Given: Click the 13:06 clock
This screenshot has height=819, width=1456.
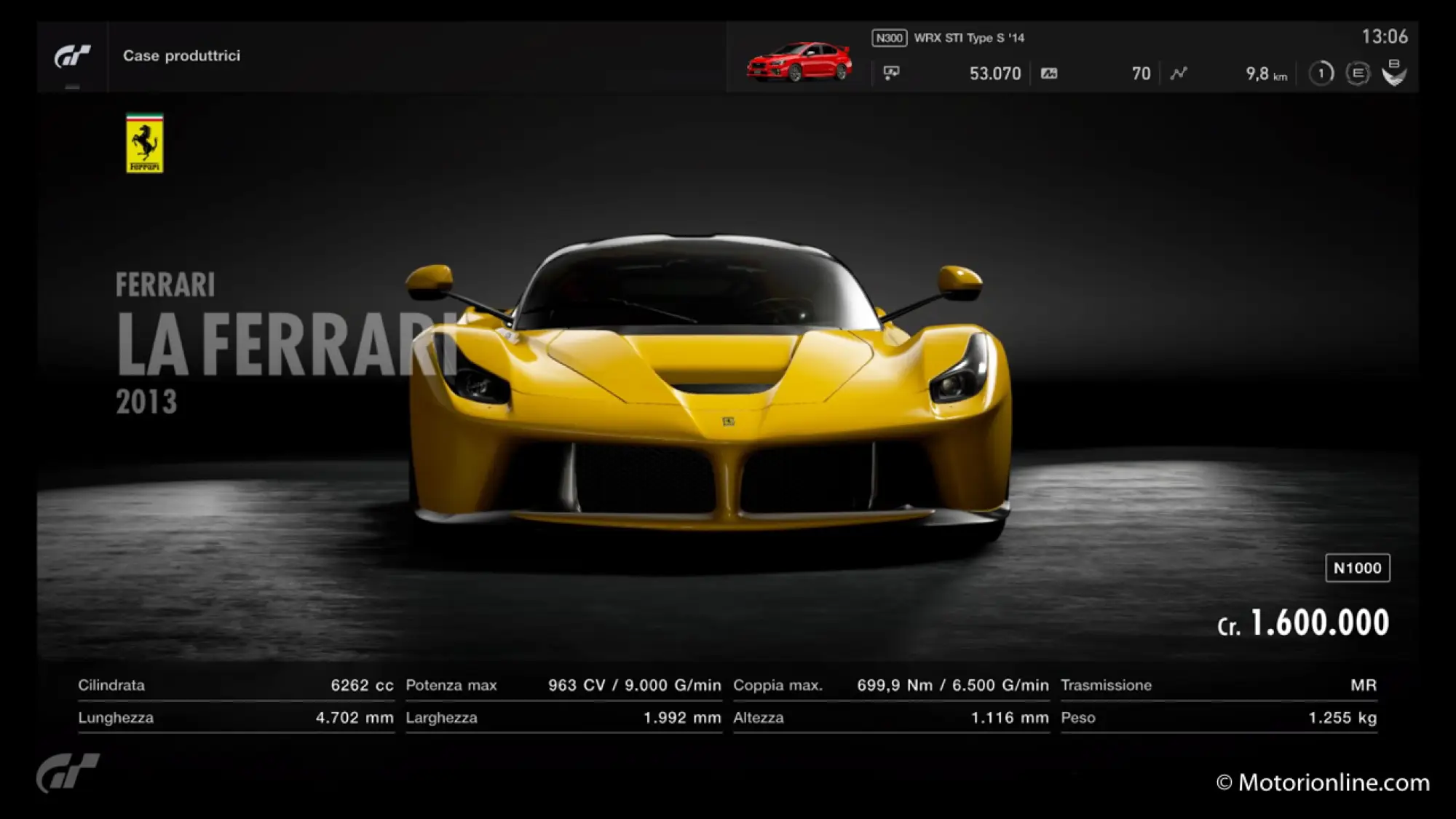Looking at the screenshot, I should pyautogui.click(x=1385, y=36).
